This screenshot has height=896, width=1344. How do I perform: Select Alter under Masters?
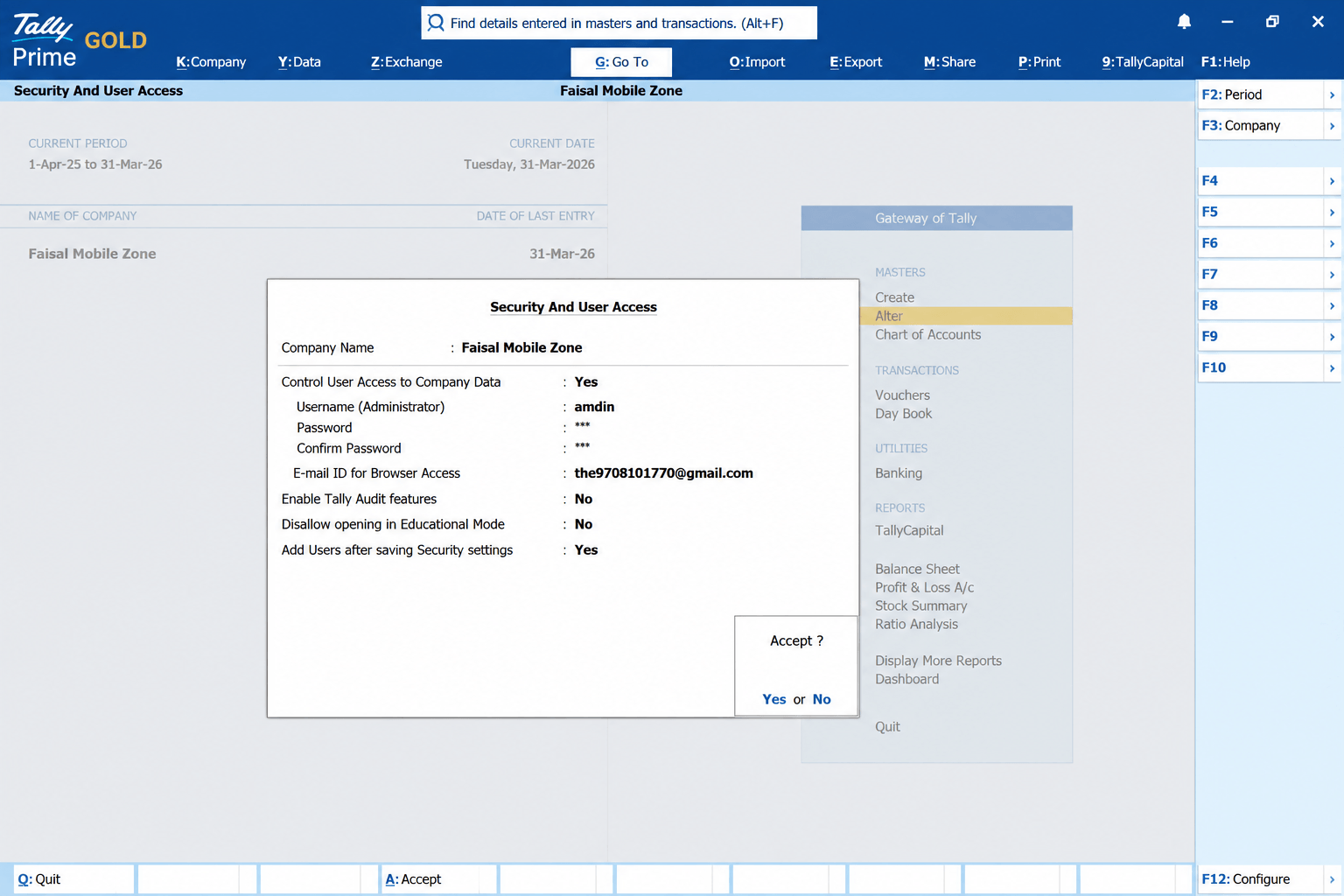(888, 316)
